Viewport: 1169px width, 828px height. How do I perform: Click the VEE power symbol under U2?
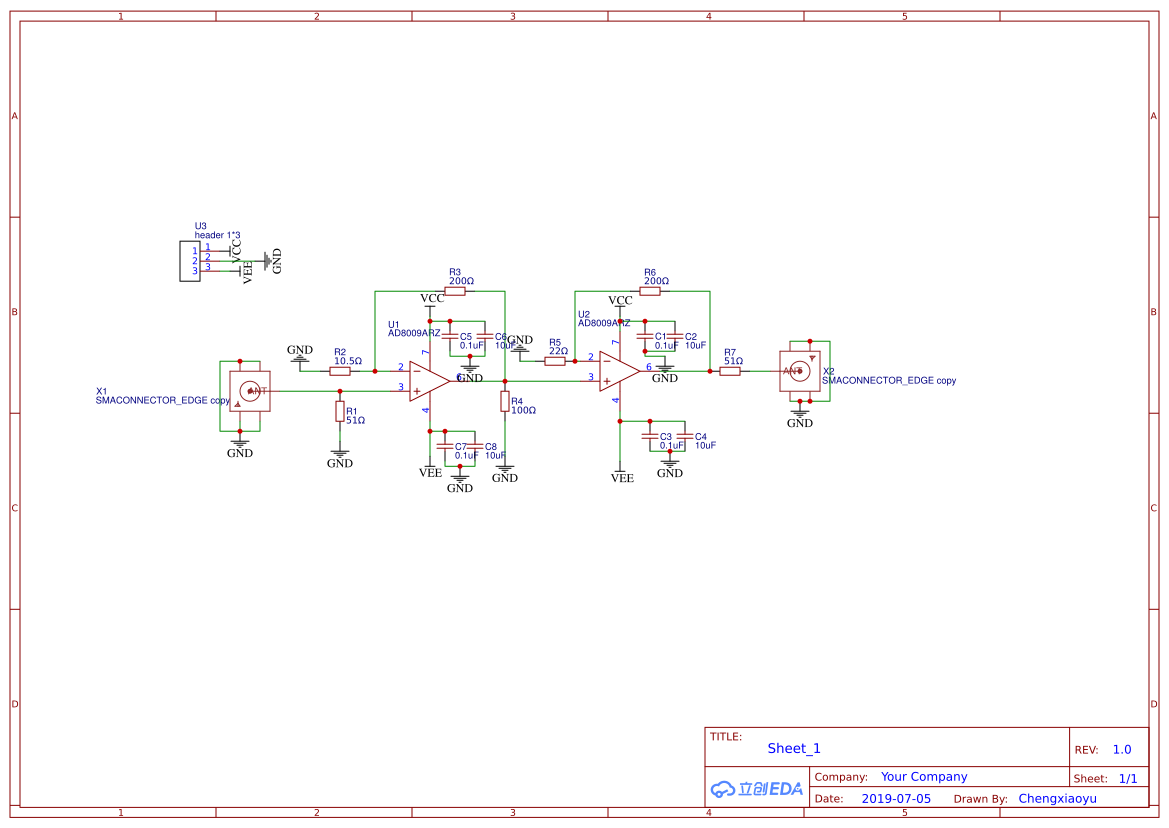[x=622, y=476]
